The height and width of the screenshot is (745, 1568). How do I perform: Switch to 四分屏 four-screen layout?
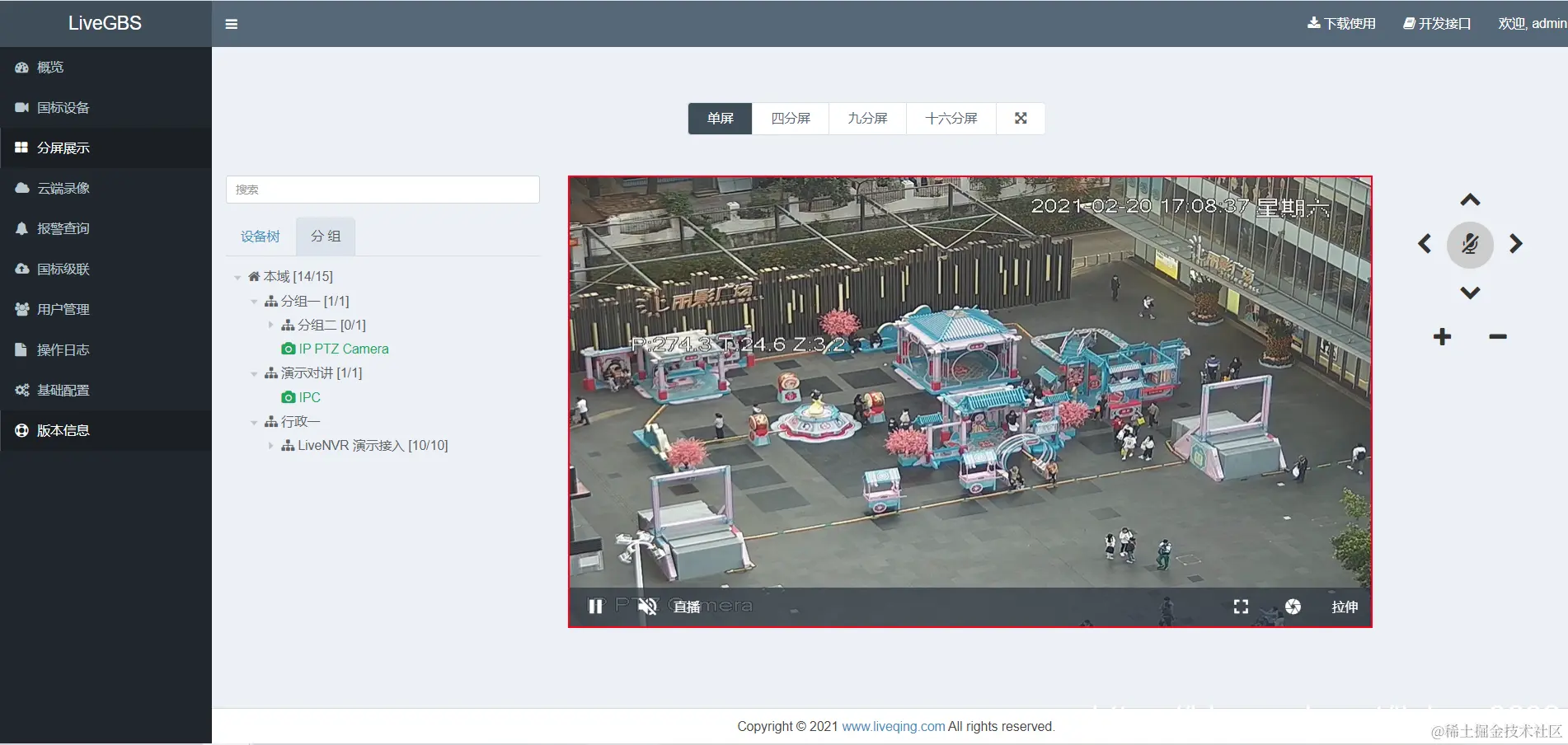coord(791,119)
